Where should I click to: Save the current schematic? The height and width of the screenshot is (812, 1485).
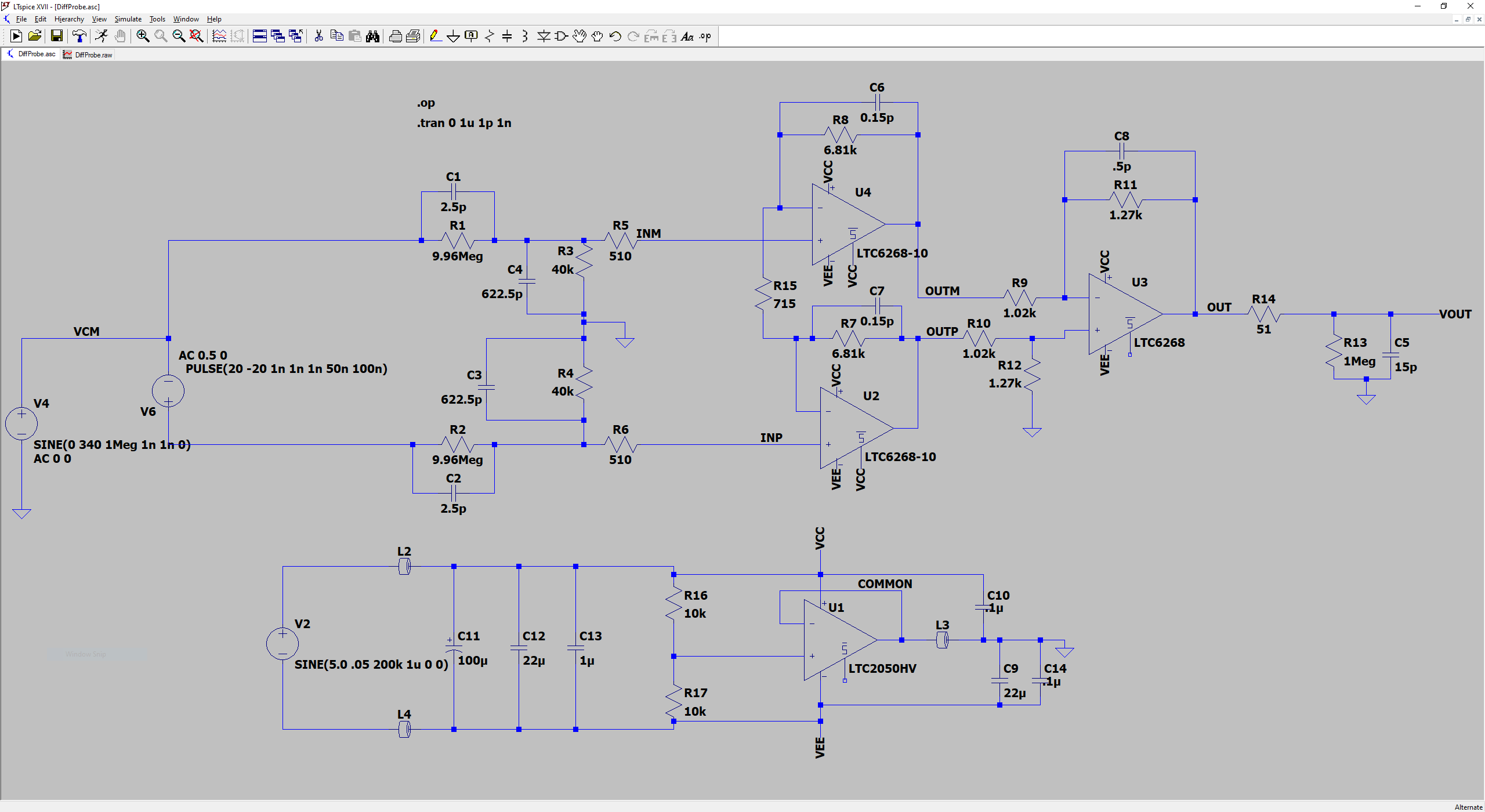click(56, 36)
